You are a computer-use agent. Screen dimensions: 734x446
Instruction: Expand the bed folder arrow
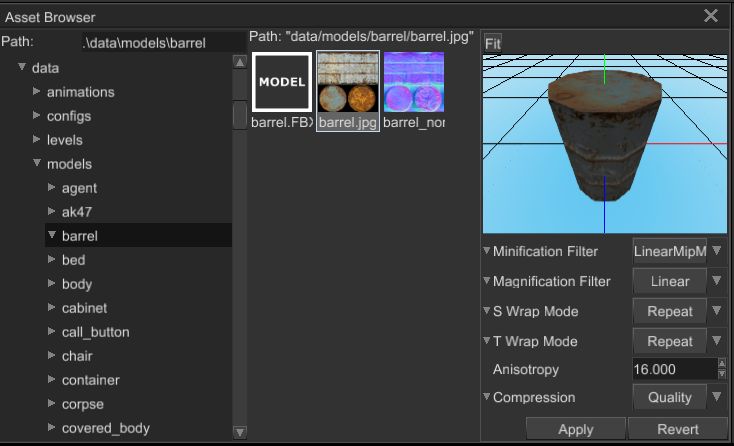click(51, 259)
